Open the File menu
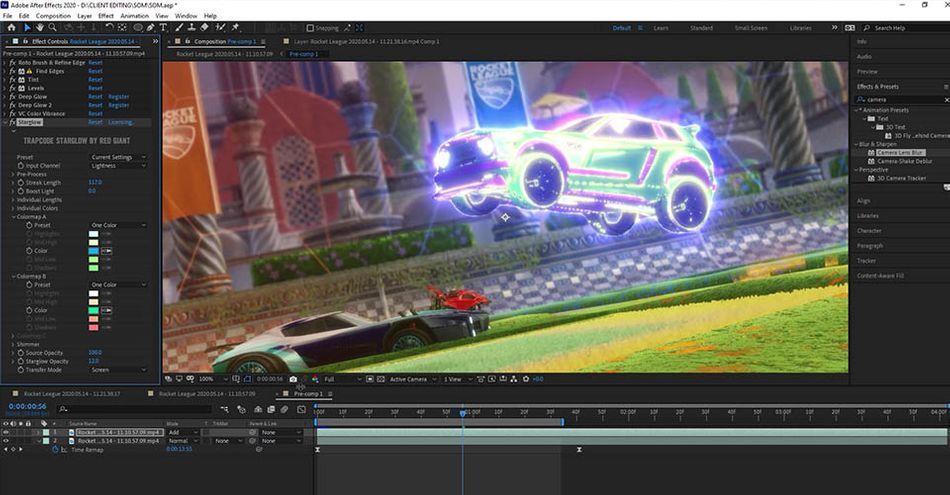 click(7, 16)
